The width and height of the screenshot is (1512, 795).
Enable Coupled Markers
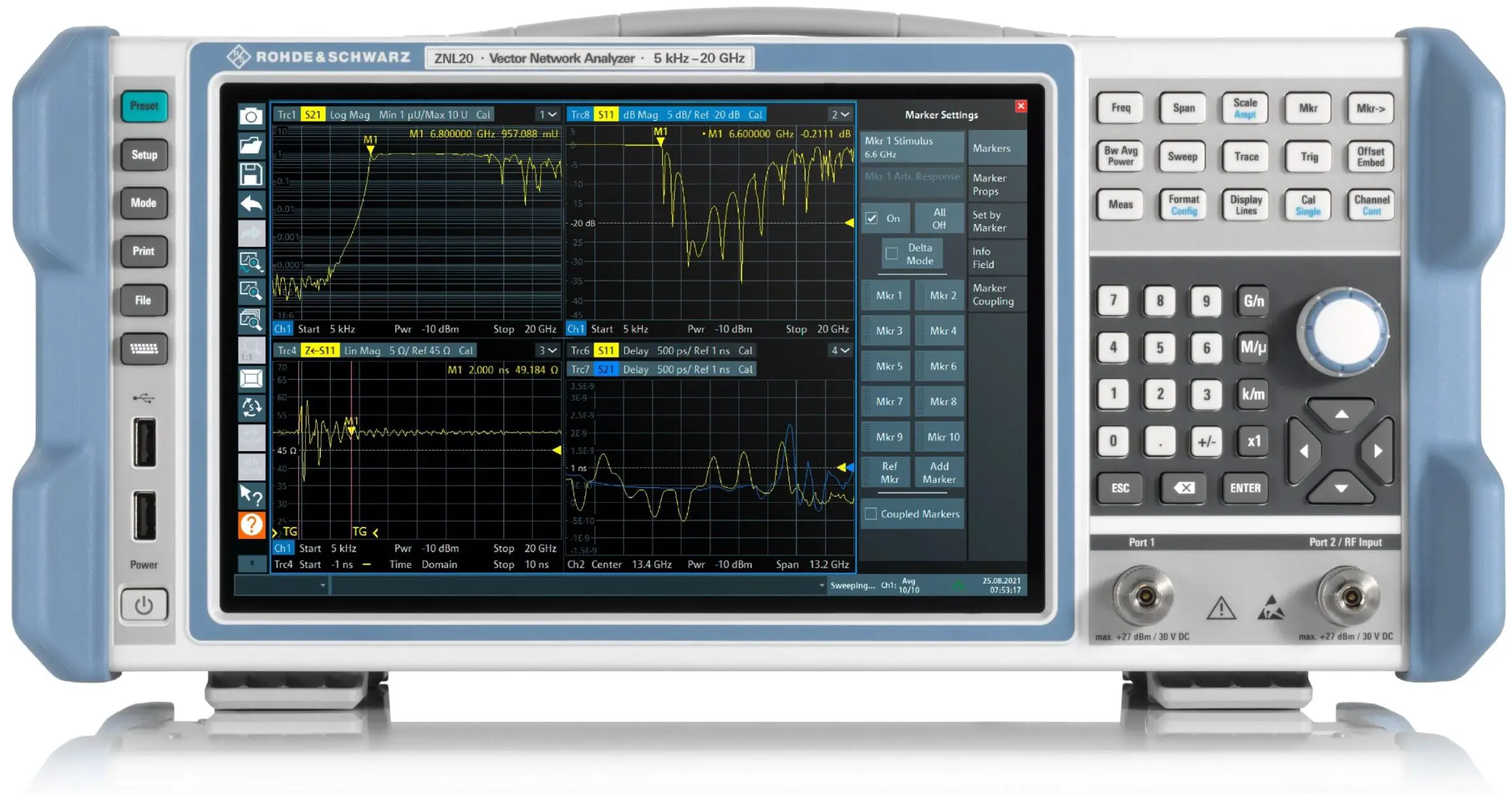pyautogui.click(x=870, y=513)
